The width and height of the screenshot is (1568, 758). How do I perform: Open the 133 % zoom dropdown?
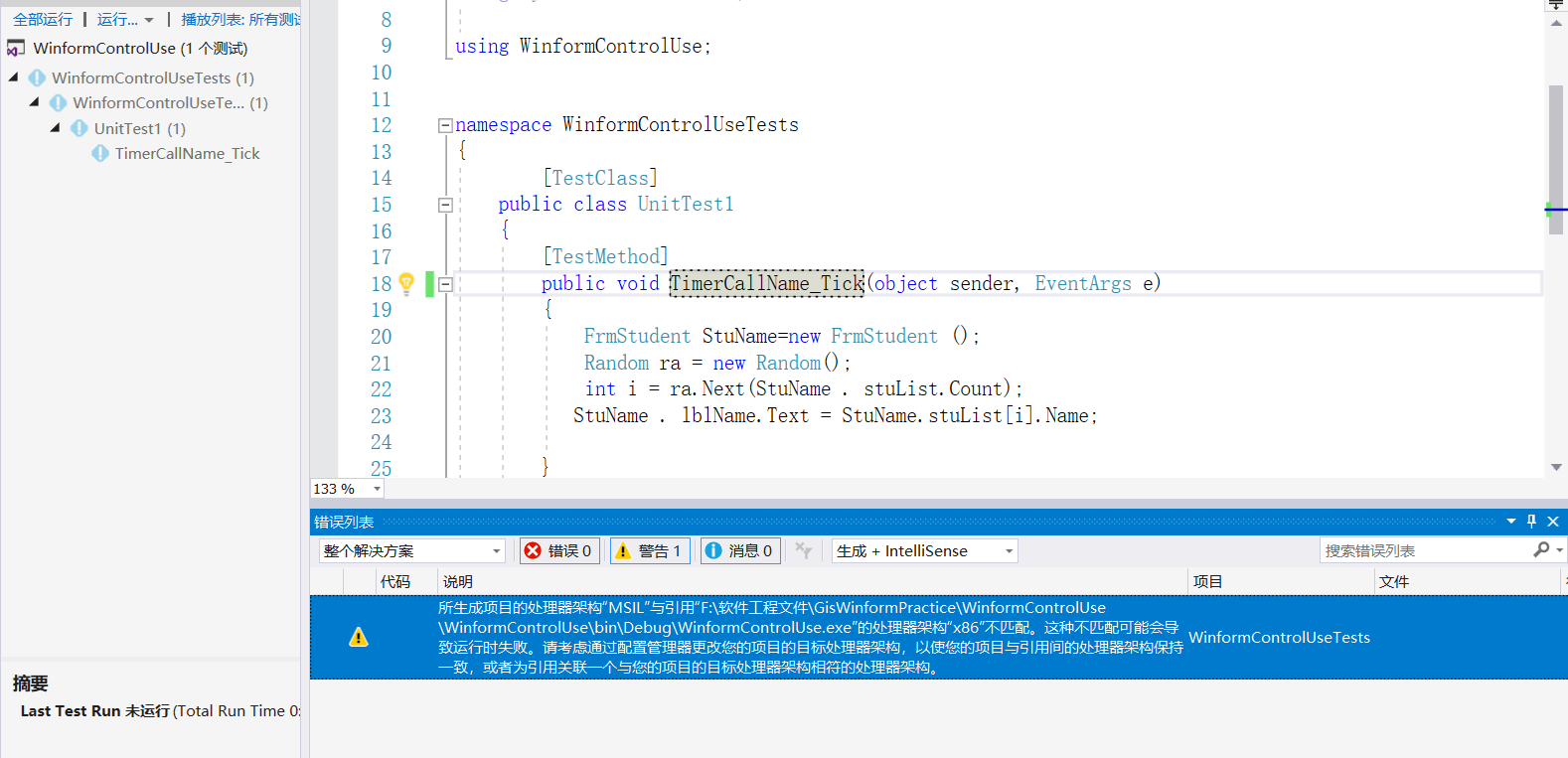(x=377, y=489)
